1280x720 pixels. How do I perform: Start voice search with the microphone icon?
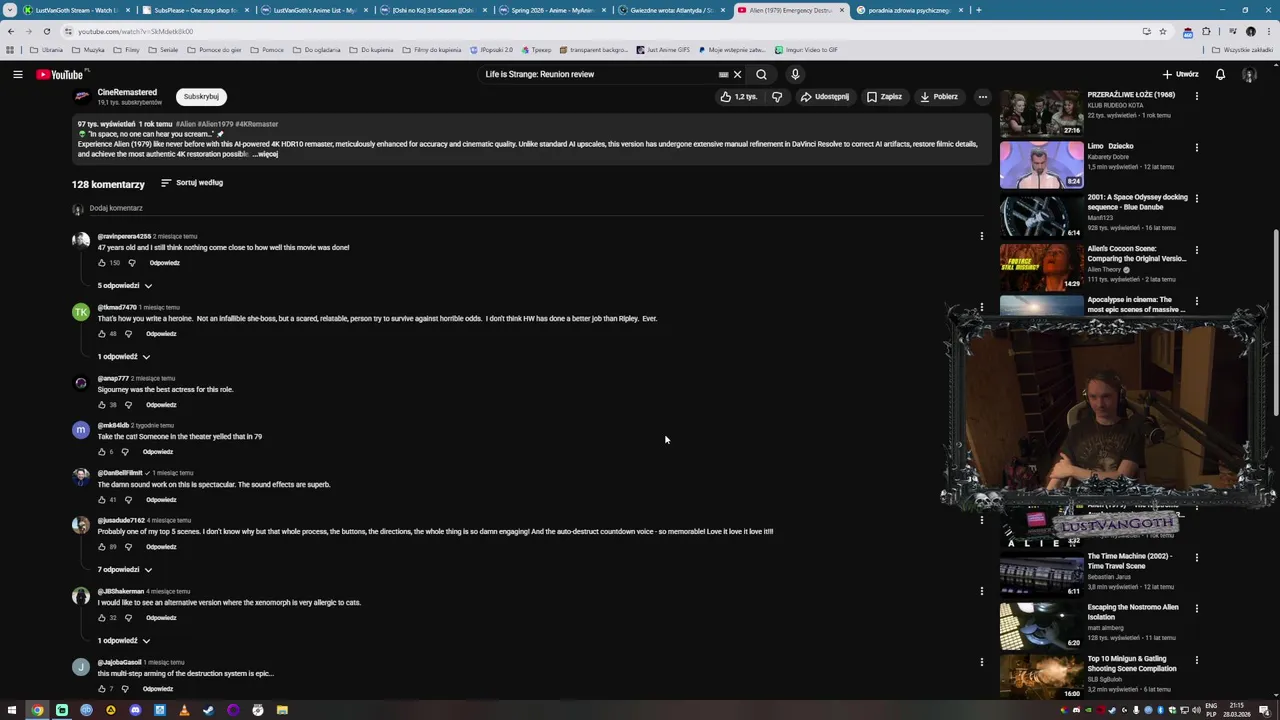795,74
